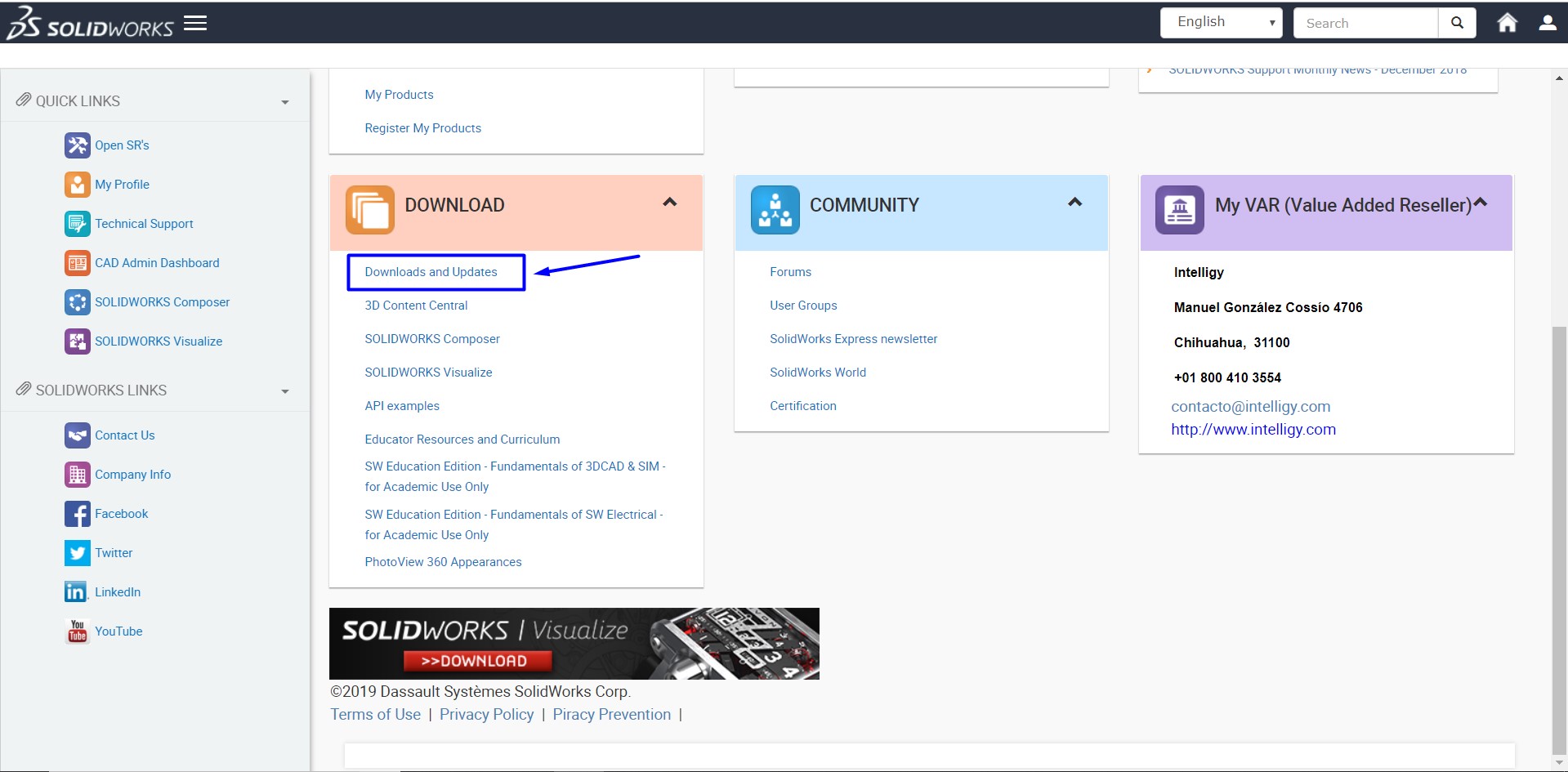Click the Contact Us handshake icon
This screenshot has height=772, width=1568.
(78, 435)
